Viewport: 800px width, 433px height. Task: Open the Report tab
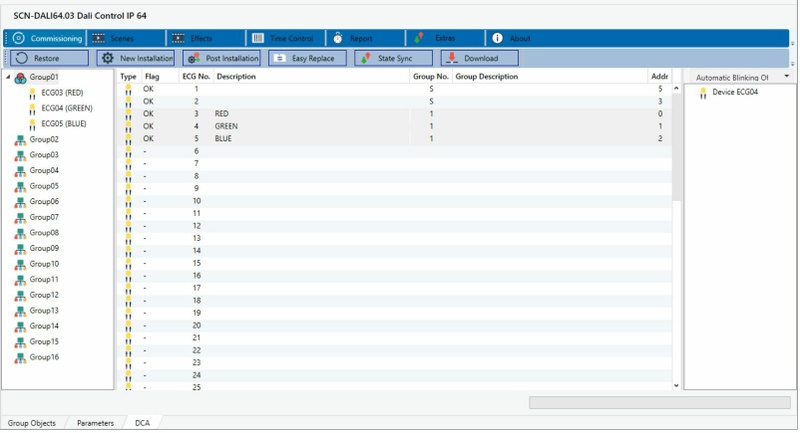(x=365, y=38)
